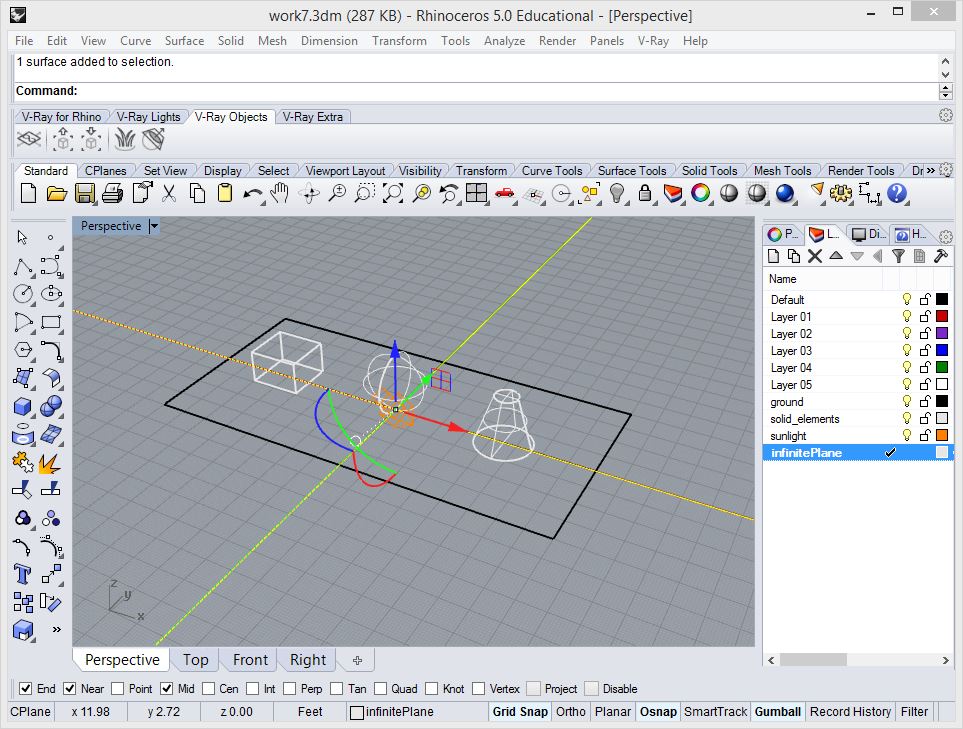Open the Render menu
The width and height of the screenshot is (963, 729).
pyautogui.click(x=557, y=41)
